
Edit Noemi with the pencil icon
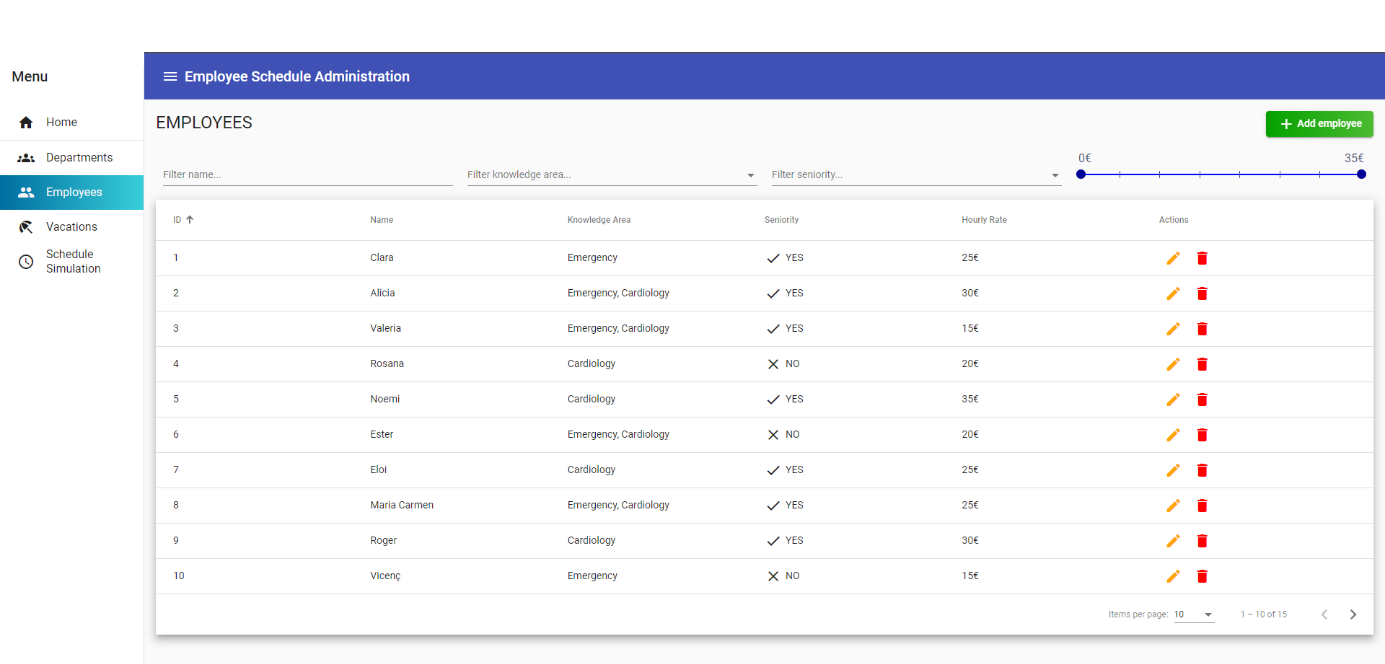coord(1173,399)
